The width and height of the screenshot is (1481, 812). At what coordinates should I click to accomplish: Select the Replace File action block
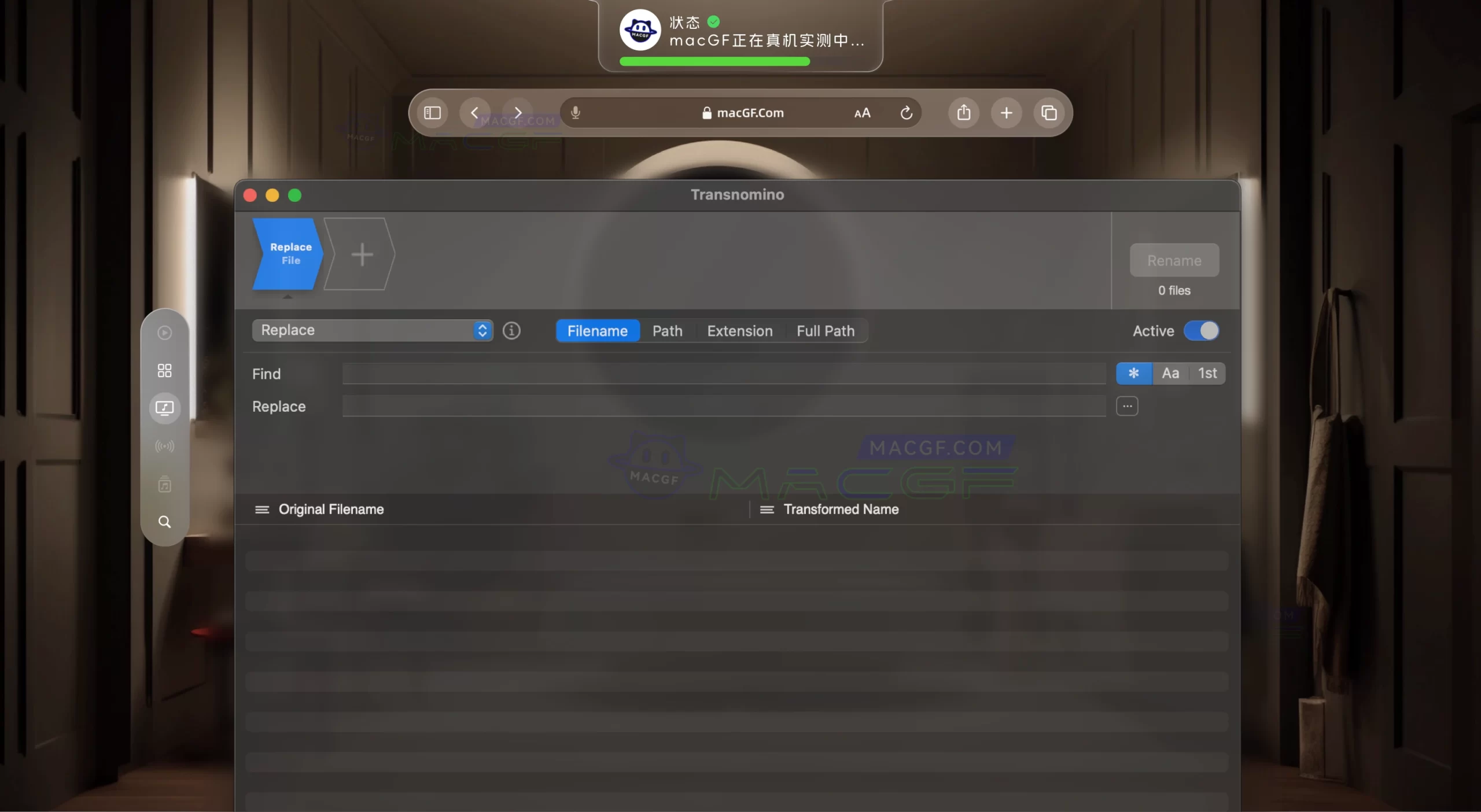(288, 254)
